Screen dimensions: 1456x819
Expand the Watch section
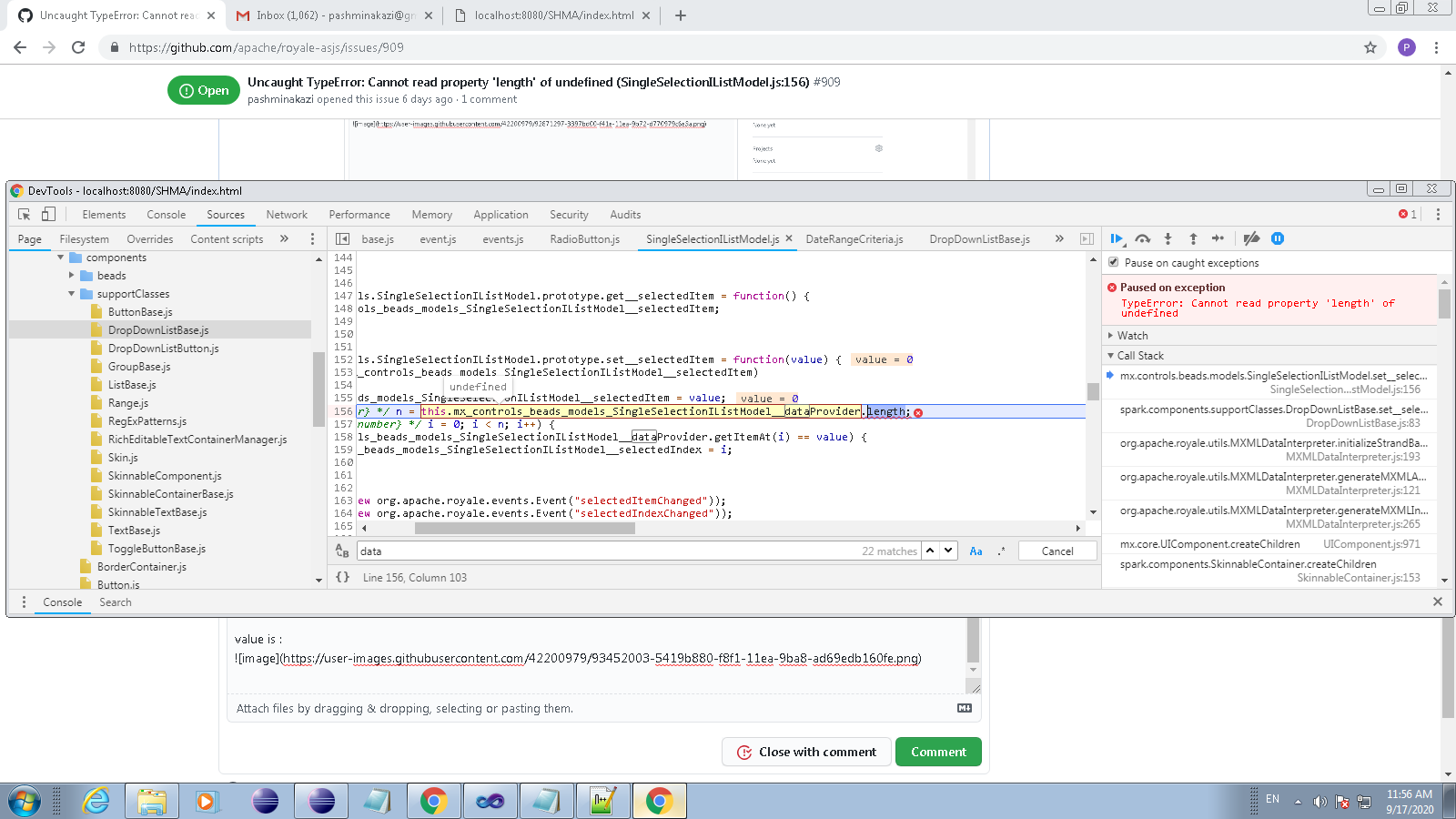pos(1110,336)
